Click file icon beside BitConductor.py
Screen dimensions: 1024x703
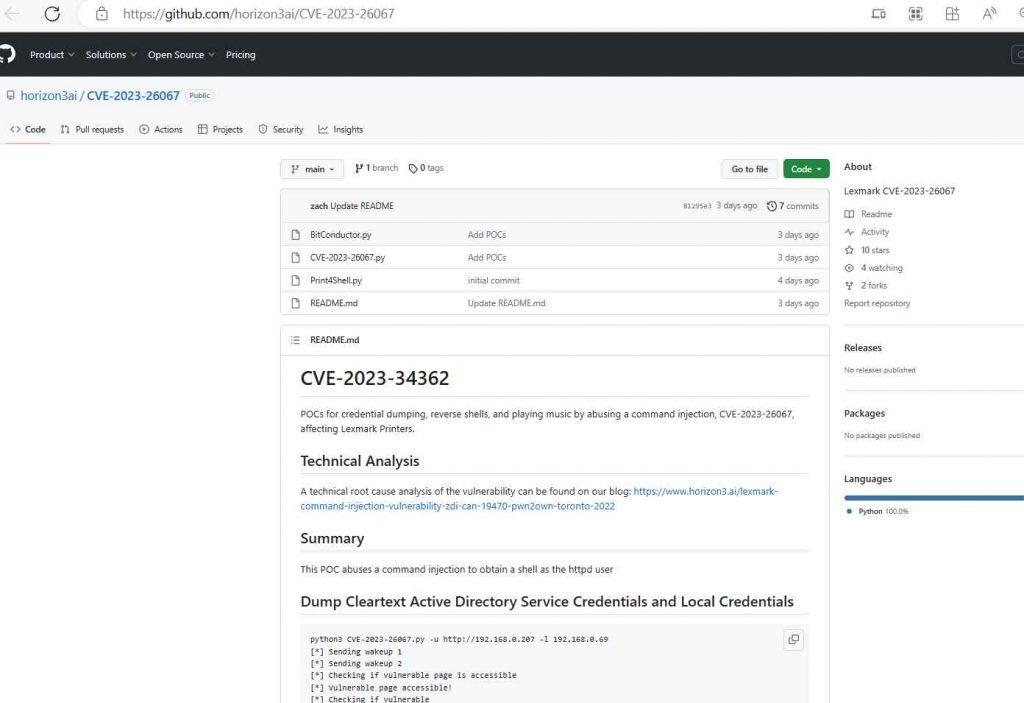click(x=296, y=235)
